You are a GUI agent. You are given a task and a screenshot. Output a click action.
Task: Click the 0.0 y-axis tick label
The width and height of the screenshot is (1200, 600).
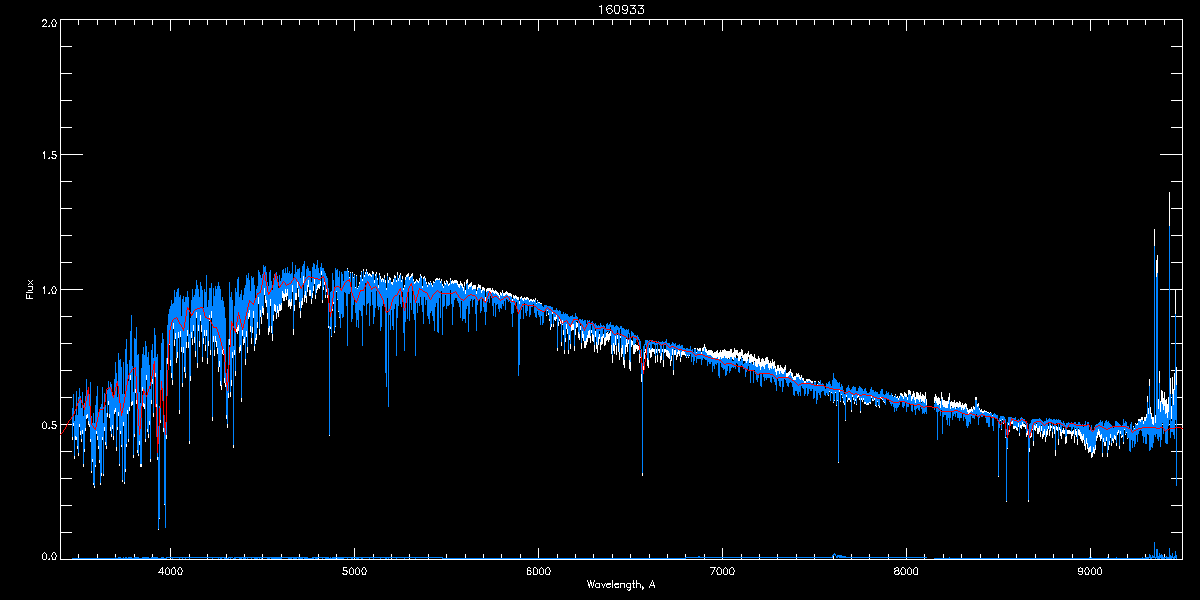pos(48,556)
